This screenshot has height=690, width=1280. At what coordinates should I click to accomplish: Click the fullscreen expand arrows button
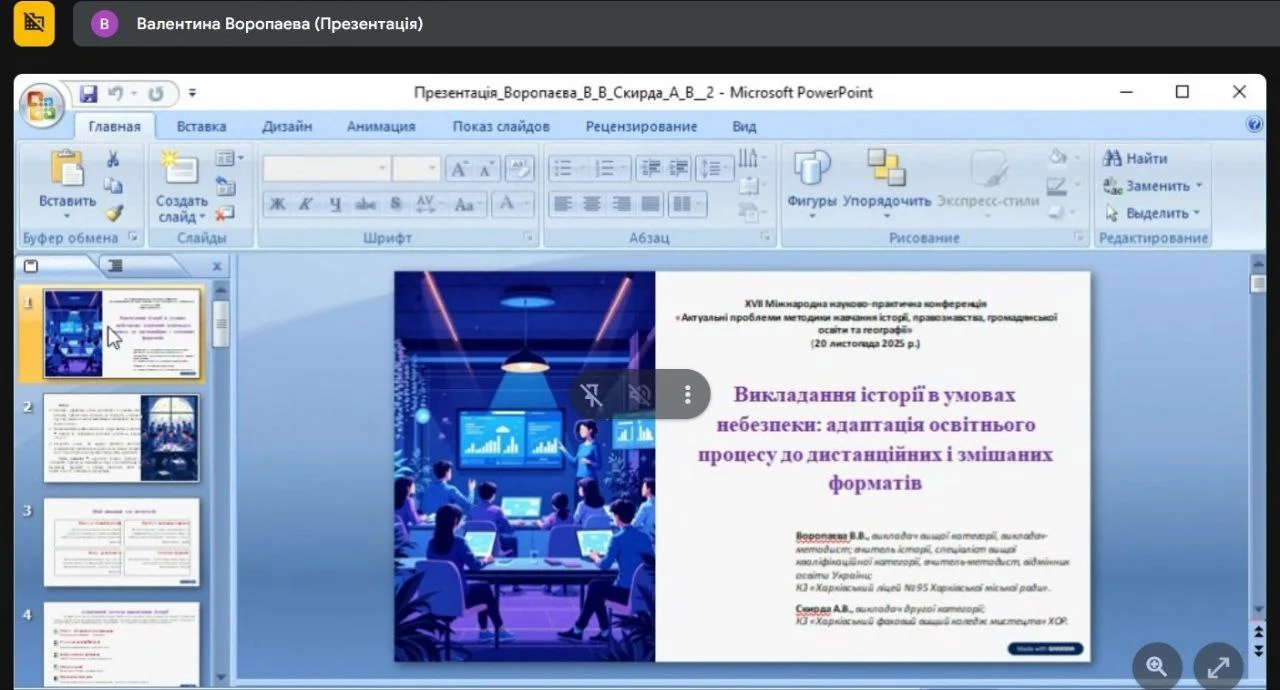pyautogui.click(x=1218, y=666)
